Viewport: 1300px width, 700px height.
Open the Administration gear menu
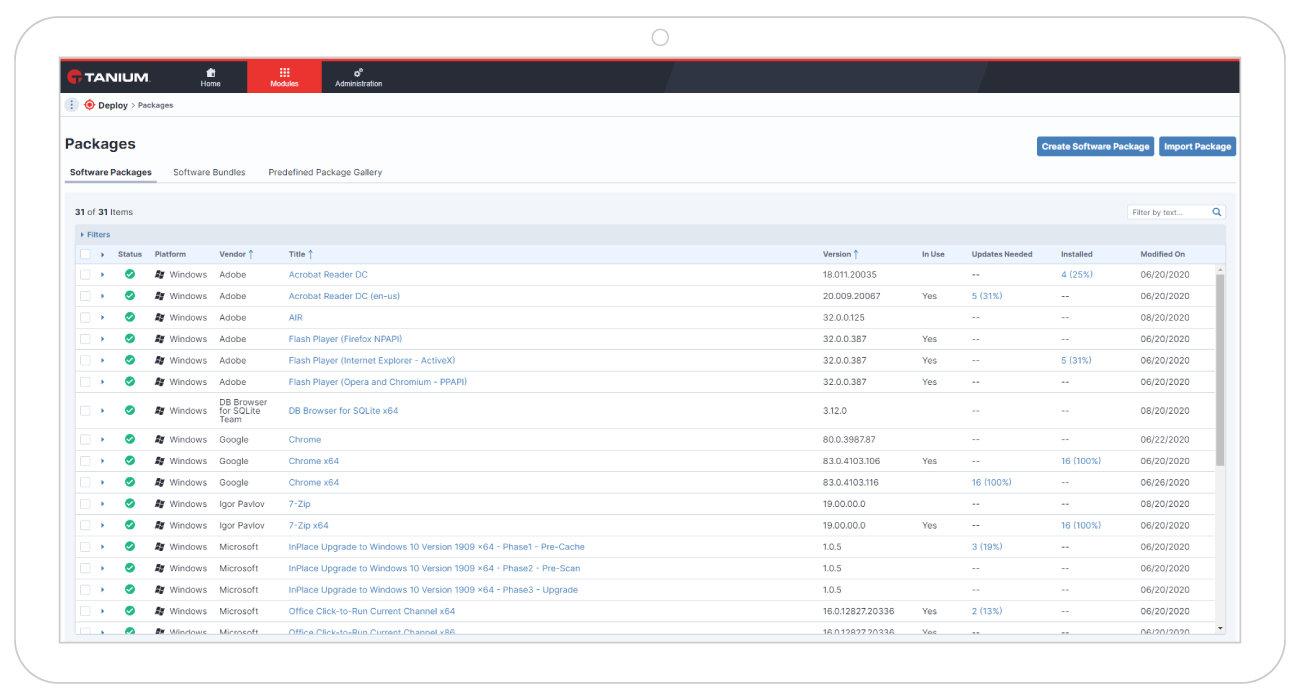coord(358,73)
